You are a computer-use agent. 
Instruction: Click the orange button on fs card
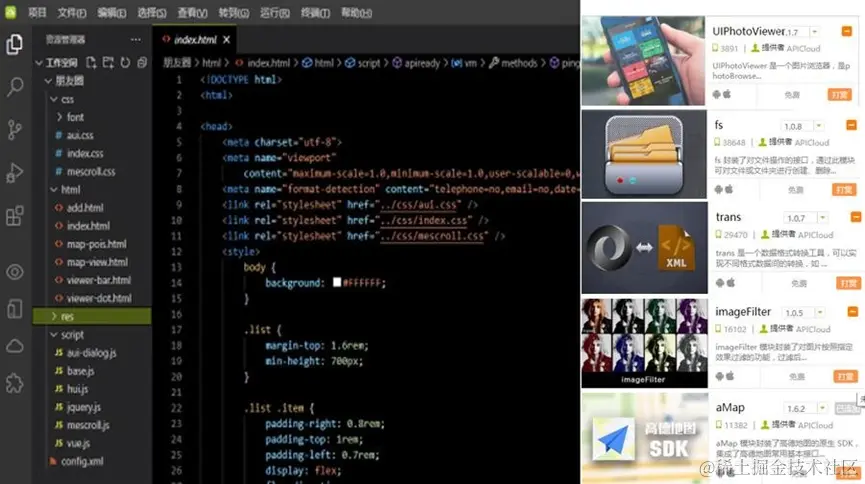click(x=844, y=190)
